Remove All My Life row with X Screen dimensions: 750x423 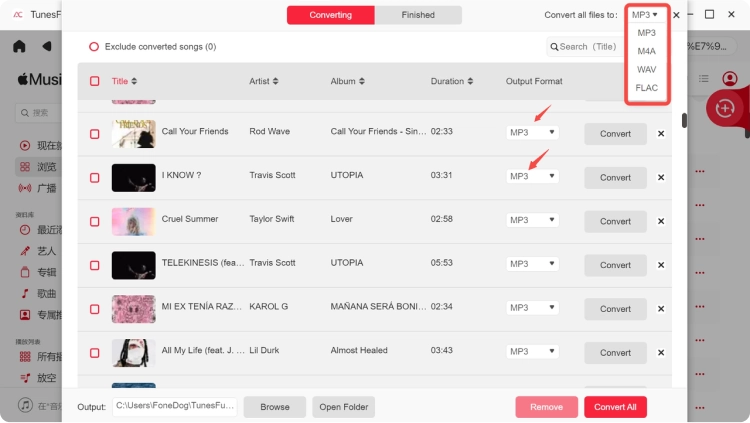coord(661,353)
